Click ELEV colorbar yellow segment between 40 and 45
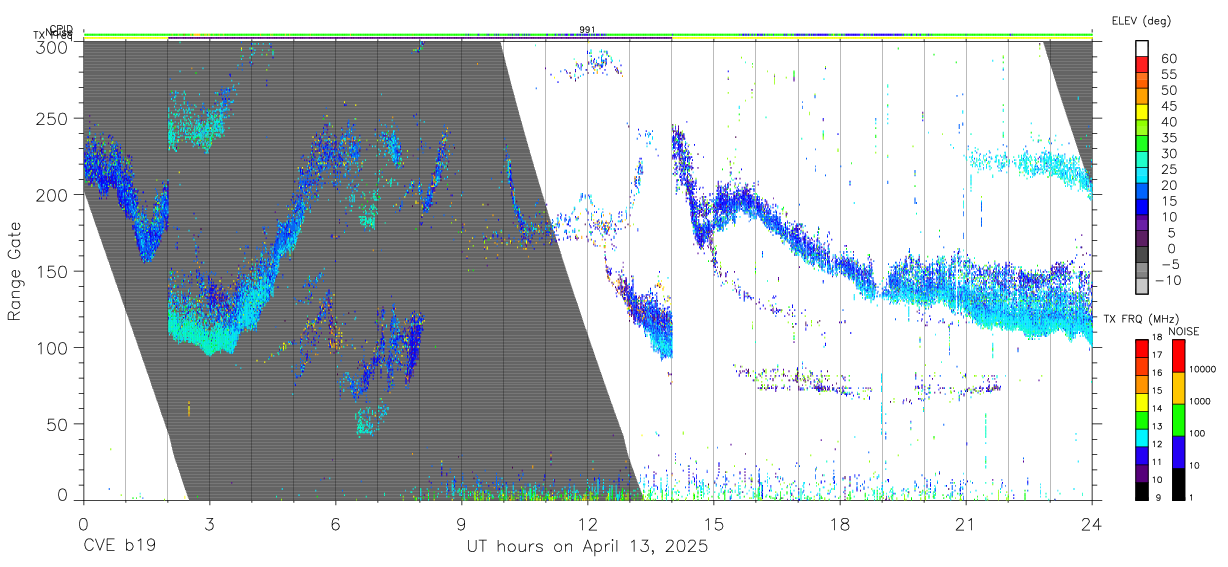Viewport: 1228px width, 567px height. [x=1142, y=114]
